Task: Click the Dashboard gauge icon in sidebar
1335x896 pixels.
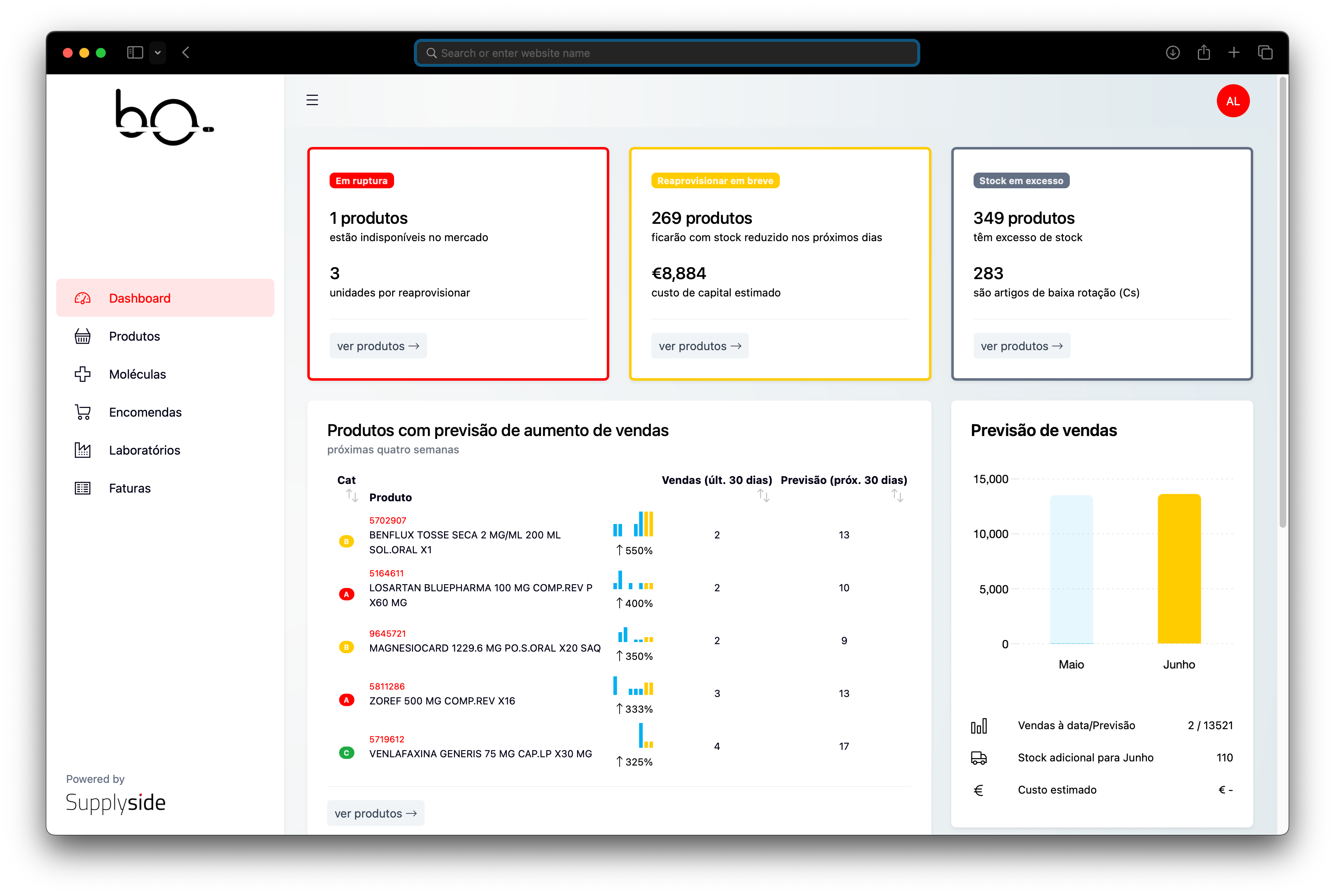Action: [x=83, y=298]
